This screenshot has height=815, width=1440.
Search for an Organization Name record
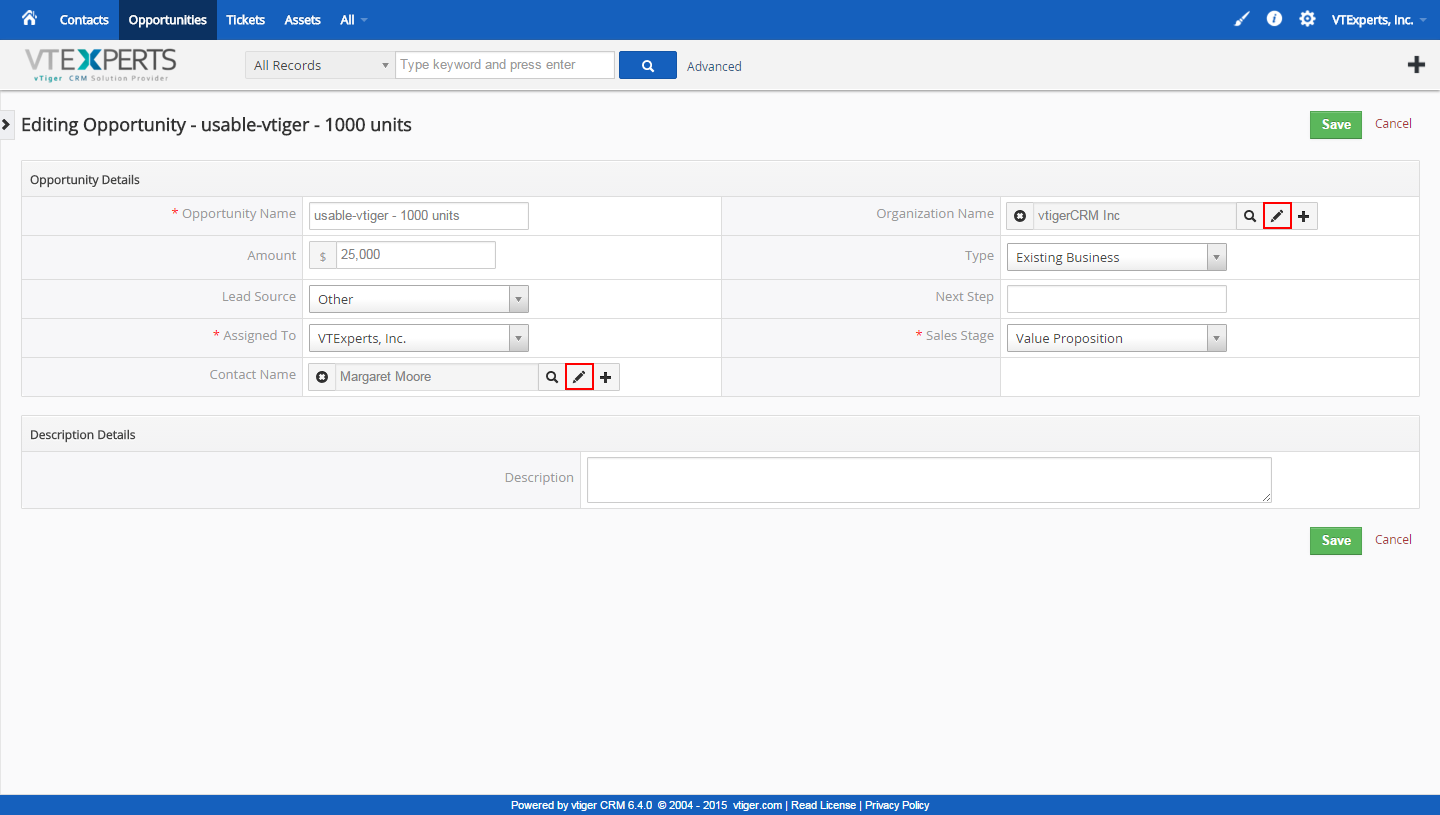(1250, 216)
